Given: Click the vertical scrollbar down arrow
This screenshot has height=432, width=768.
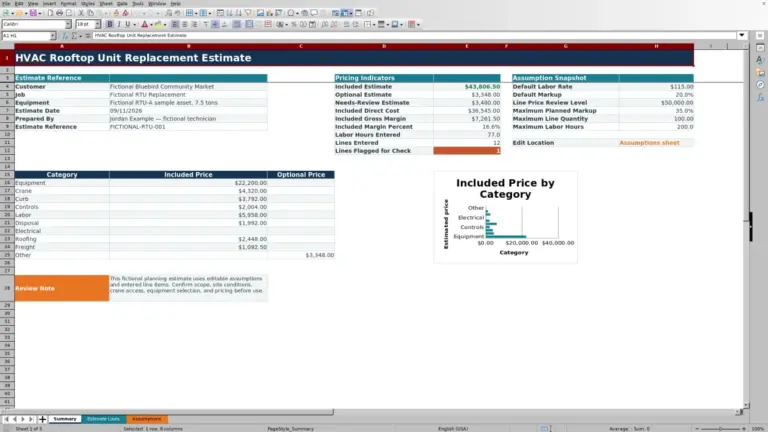Looking at the screenshot, I should pyautogui.click(x=746, y=406).
